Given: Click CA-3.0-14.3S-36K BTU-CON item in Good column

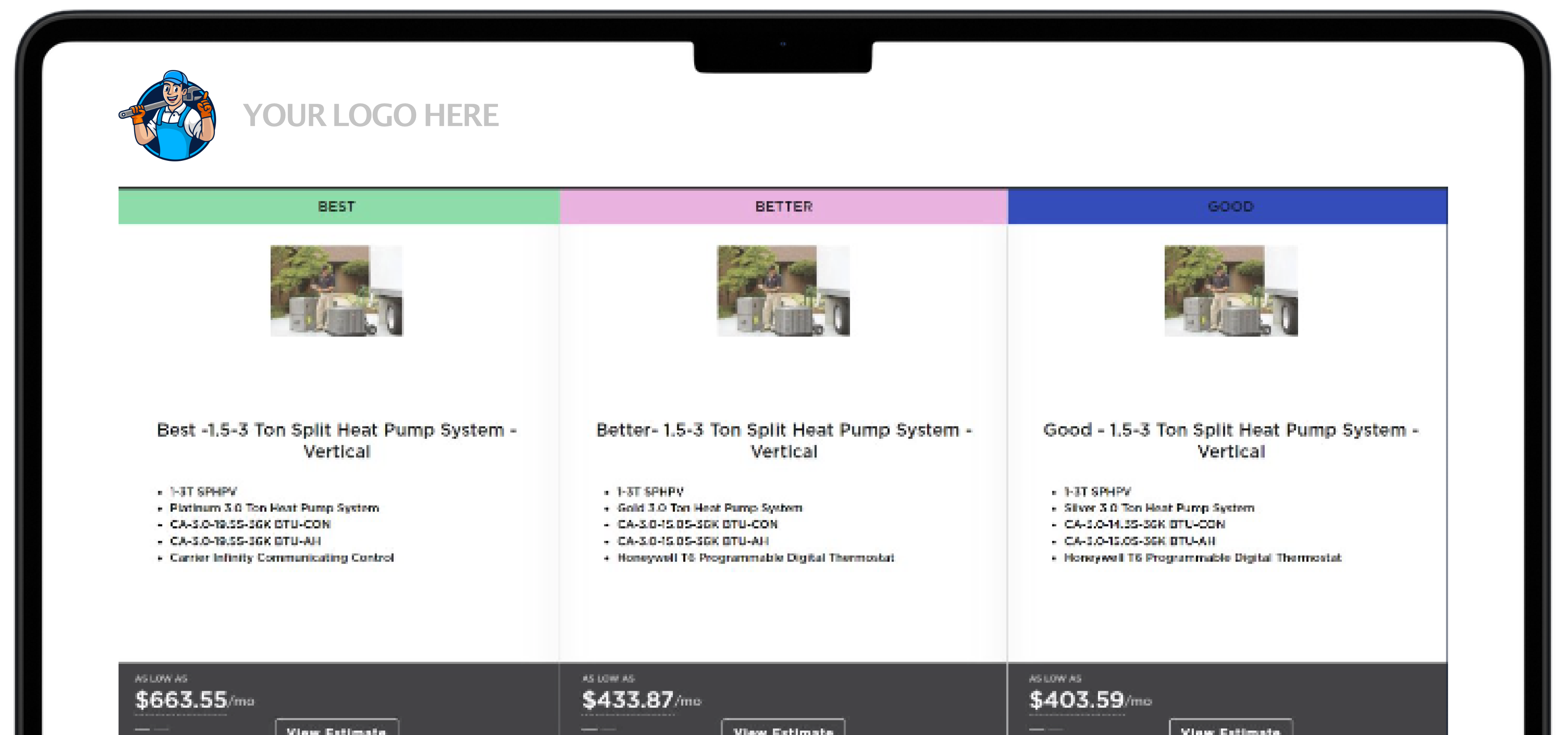Looking at the screenshot, I should (1145, 524).
